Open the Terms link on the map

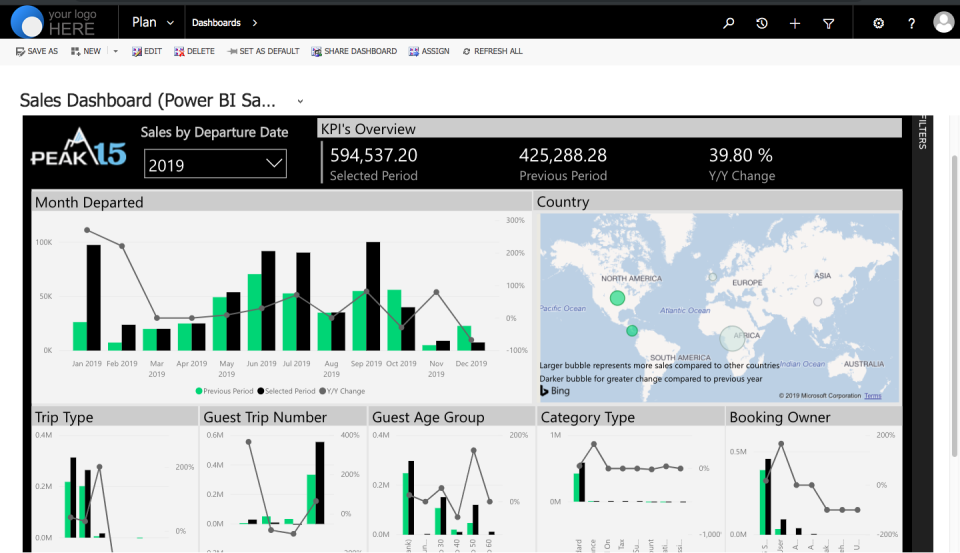click(x=872, y=396)
